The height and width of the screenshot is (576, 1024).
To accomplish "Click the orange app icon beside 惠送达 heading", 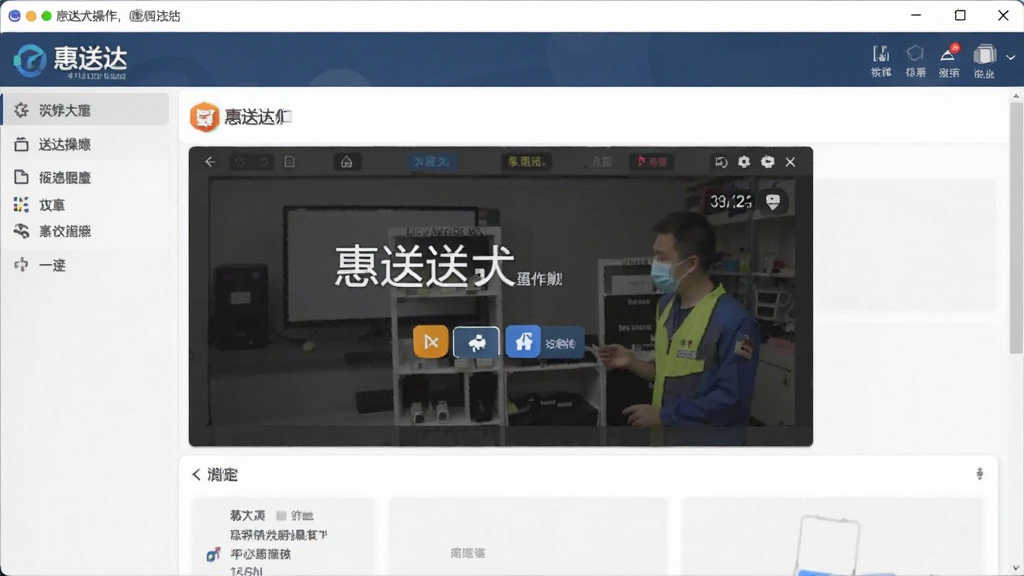I will coord(204,117).
